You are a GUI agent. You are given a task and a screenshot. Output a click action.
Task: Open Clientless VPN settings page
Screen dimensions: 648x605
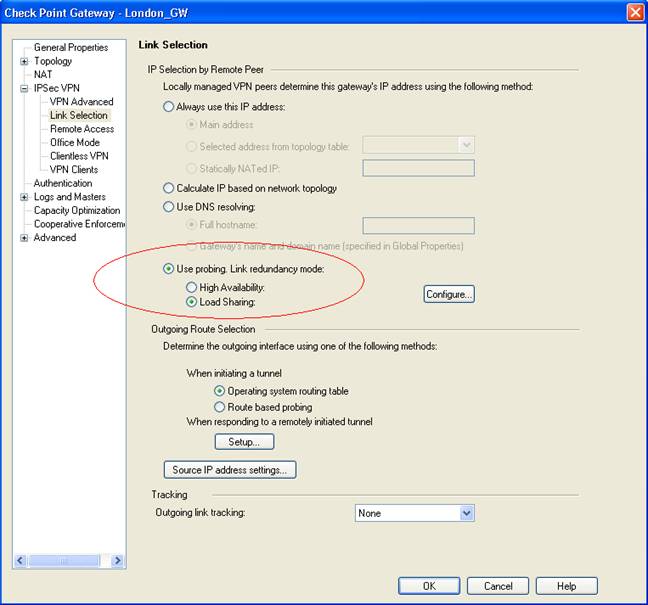click(x=79, y=156)
